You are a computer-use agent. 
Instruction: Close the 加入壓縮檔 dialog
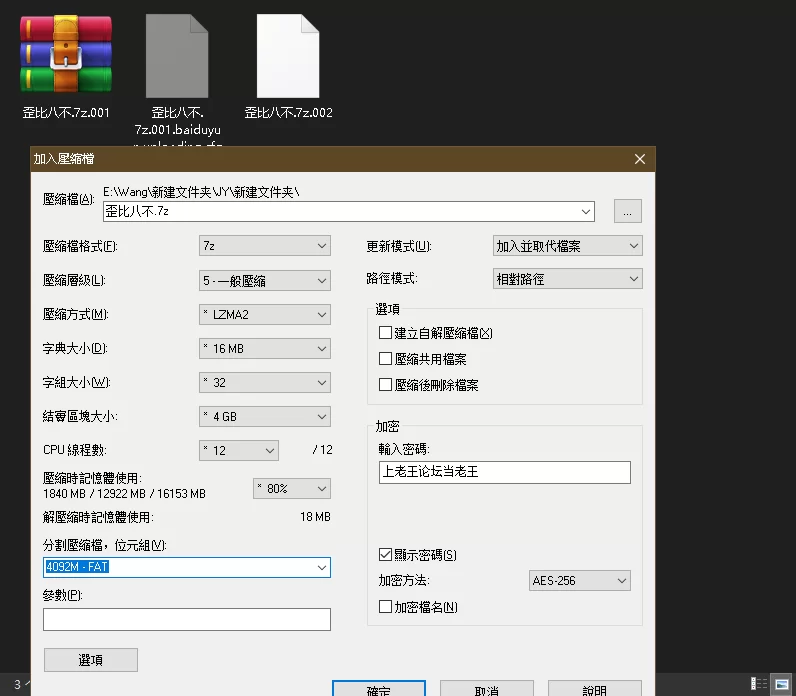click(640, 159)
